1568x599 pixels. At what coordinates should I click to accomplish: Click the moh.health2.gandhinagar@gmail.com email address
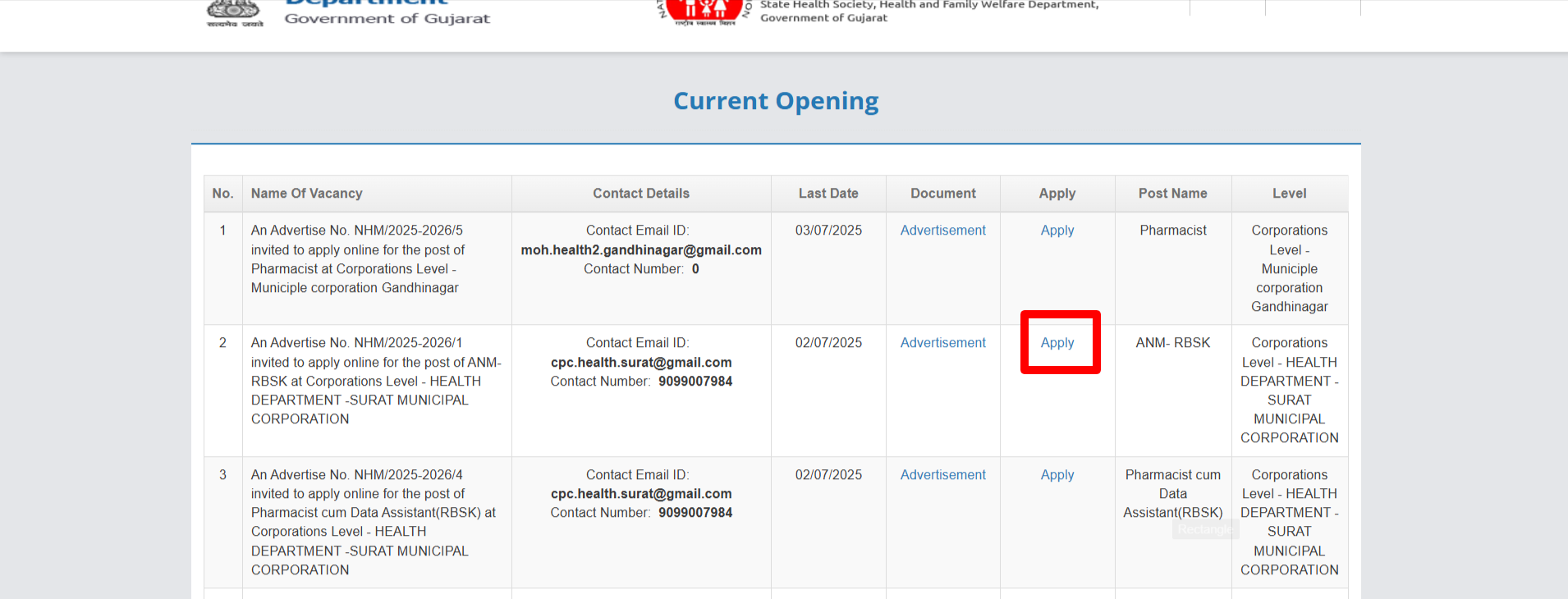pyautogui.click(x=640, y=250)
